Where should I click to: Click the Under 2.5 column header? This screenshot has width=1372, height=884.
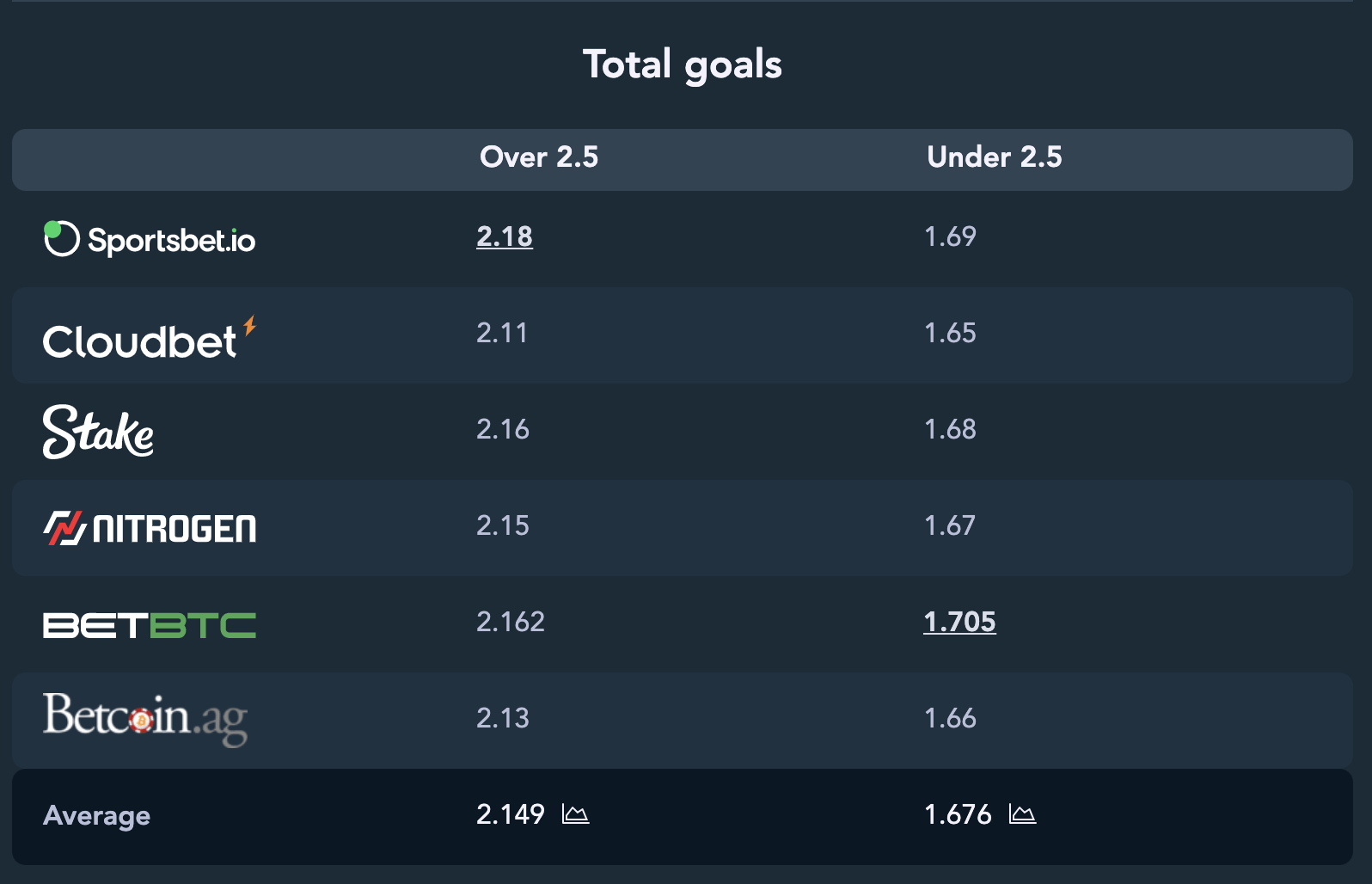click(x=995, y=157)
